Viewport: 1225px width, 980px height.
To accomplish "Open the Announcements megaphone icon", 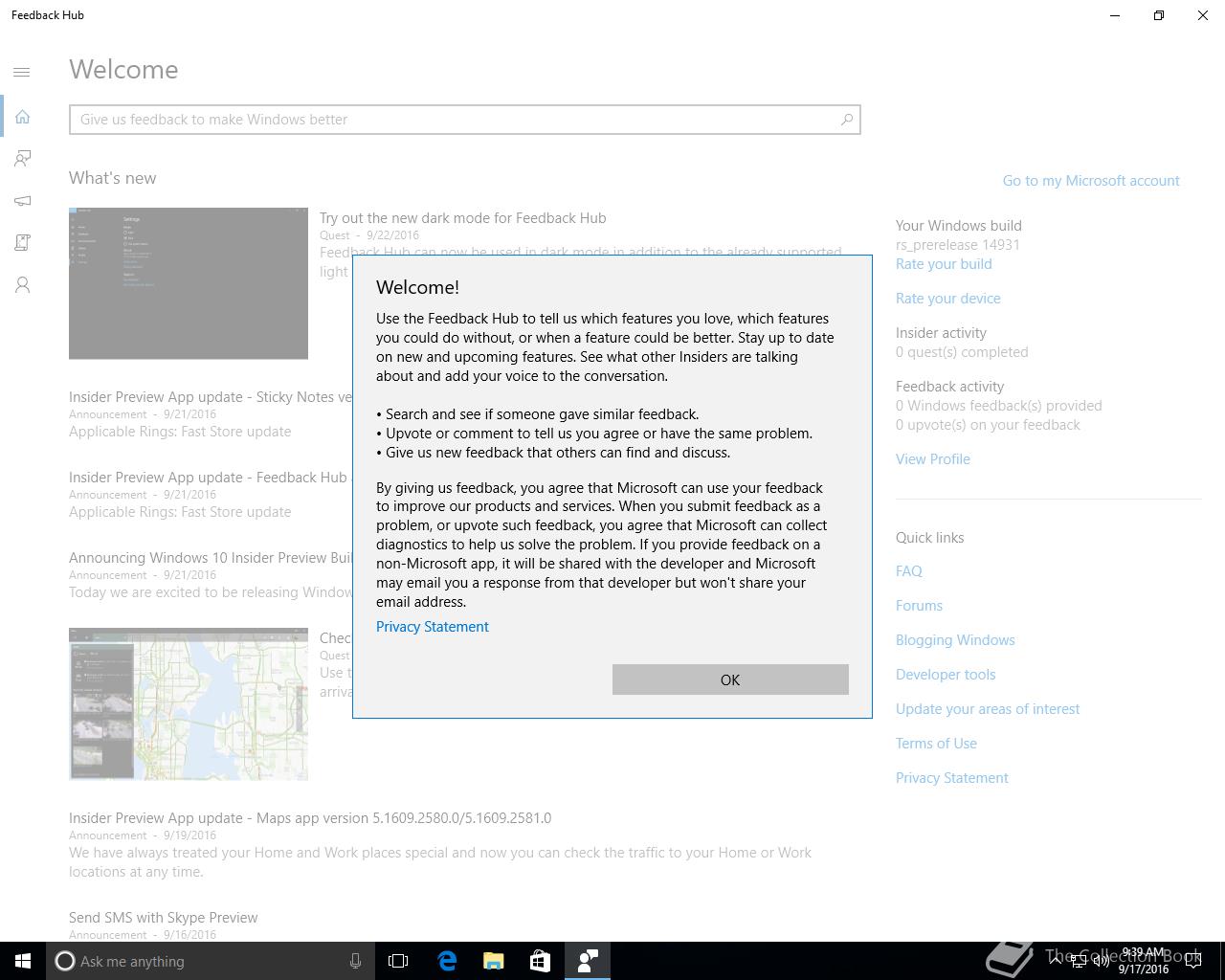I will pos(22,201).
